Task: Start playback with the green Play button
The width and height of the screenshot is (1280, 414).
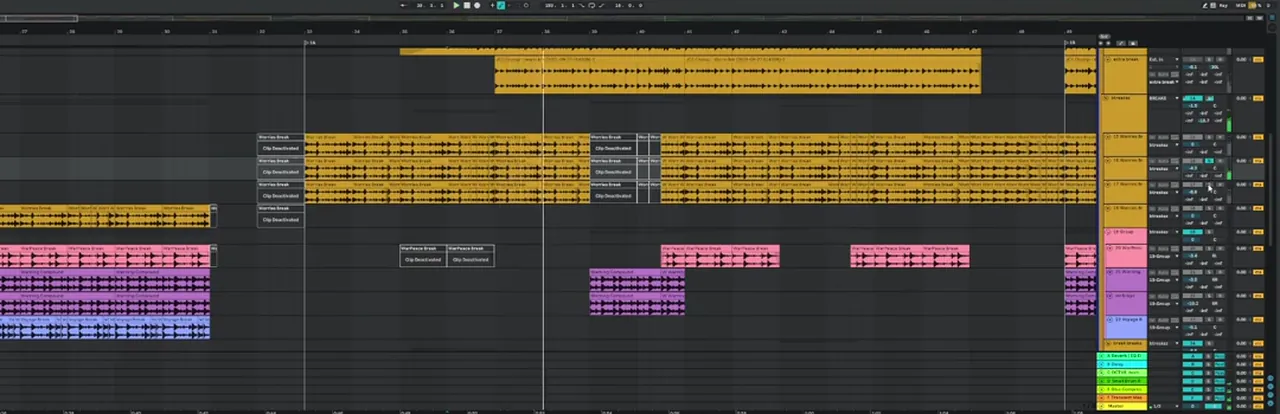Action: click(x=456, y=5)
